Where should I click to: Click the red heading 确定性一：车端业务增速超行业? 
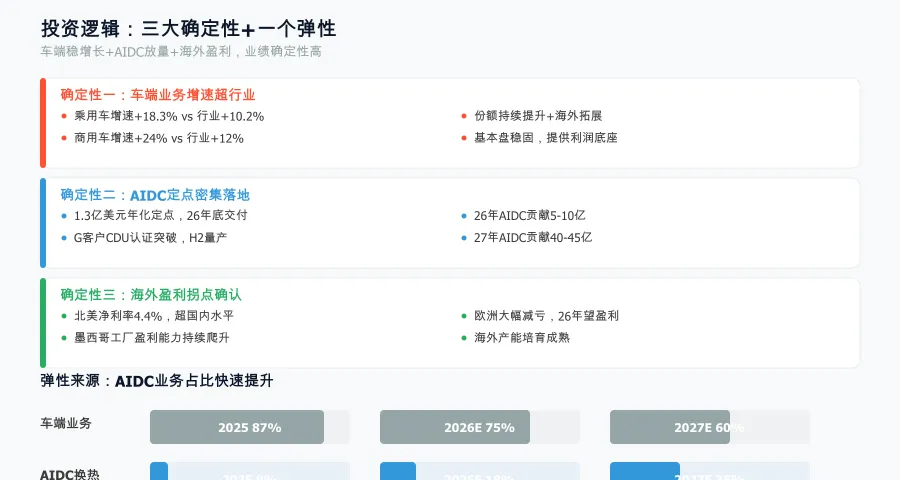[x=158, y=95]
